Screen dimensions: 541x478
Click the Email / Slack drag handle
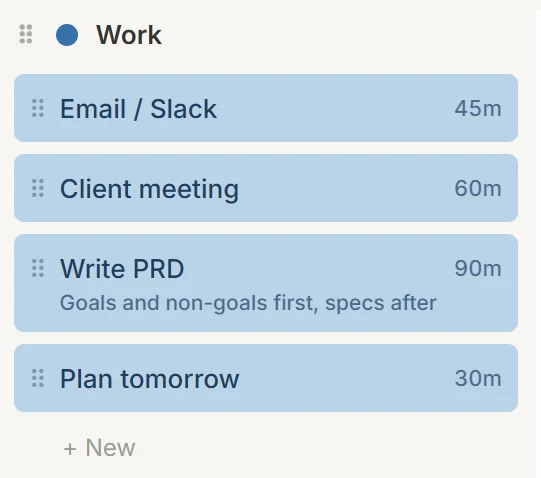tap(38, 108)
